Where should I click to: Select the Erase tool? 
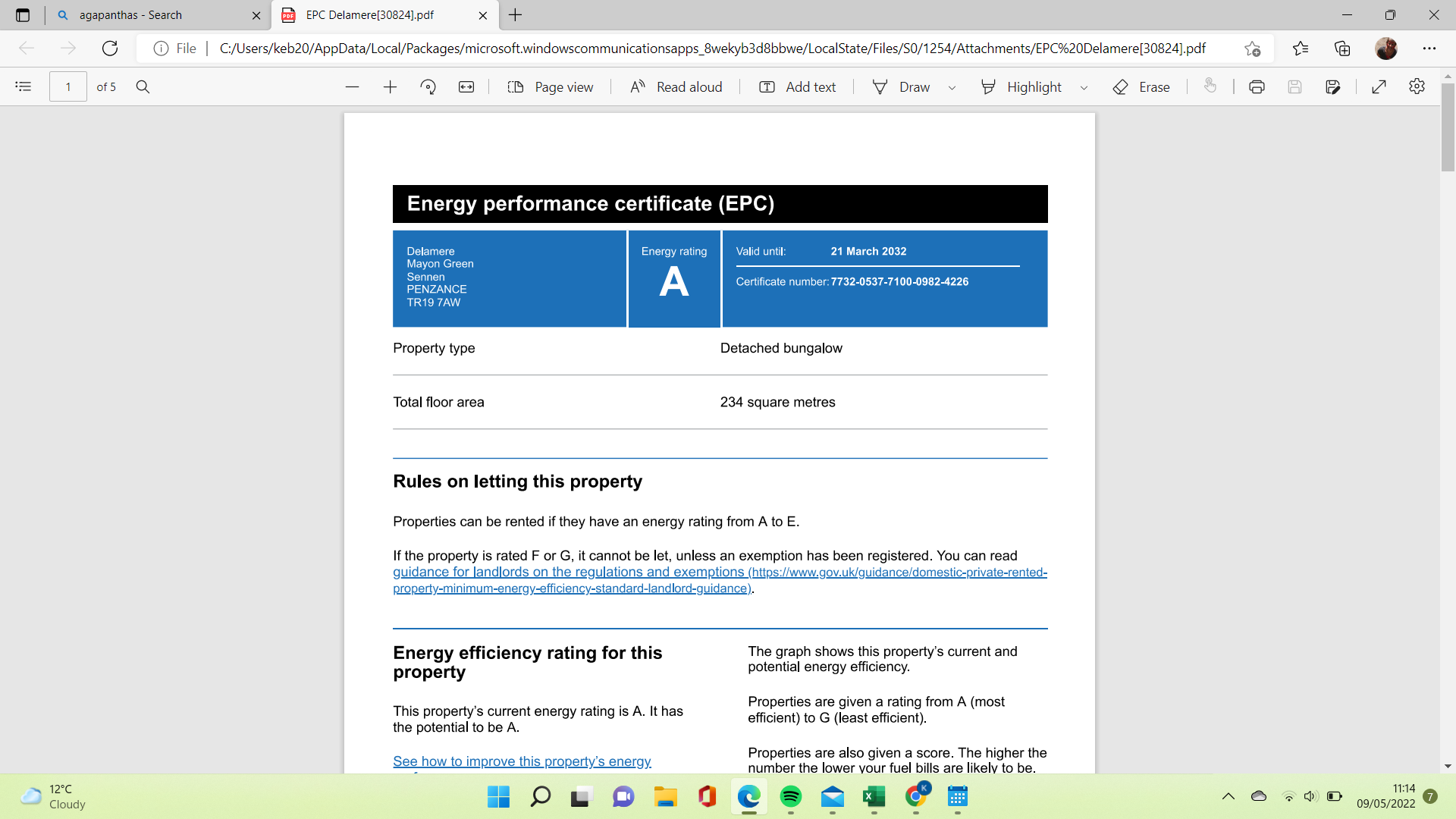tap(1141, 86)
